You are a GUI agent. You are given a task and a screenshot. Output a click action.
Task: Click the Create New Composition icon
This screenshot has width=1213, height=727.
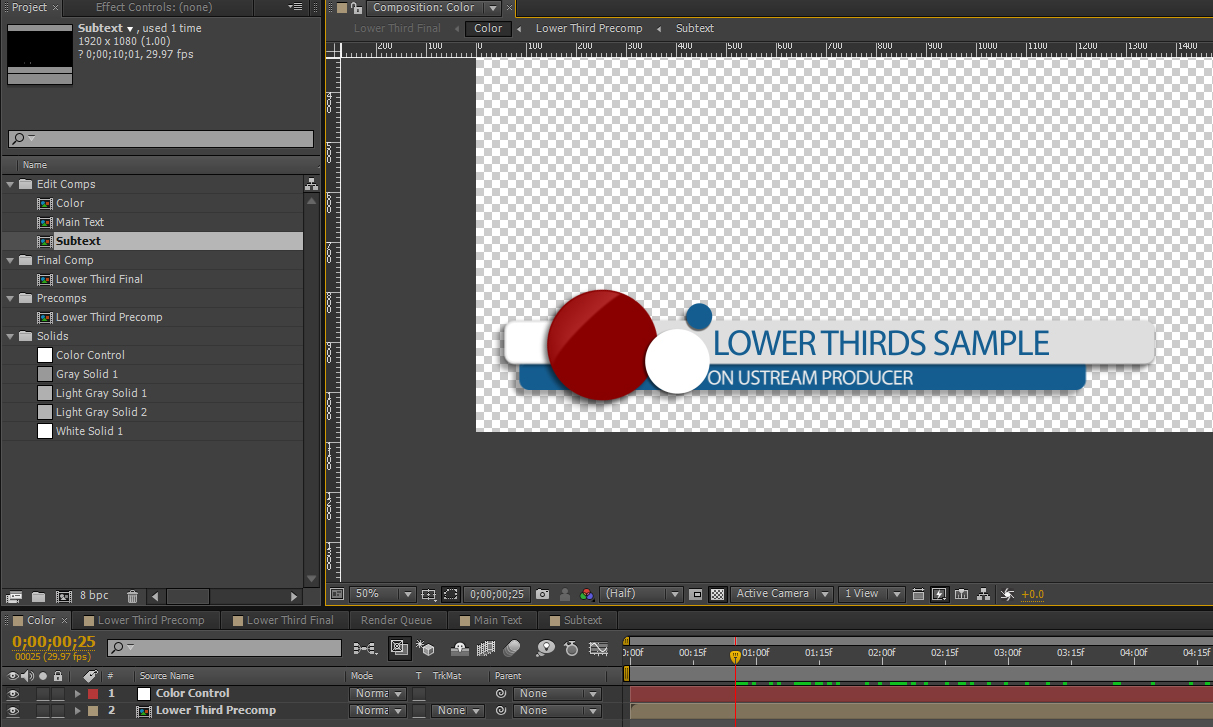[x=63, y=596]
